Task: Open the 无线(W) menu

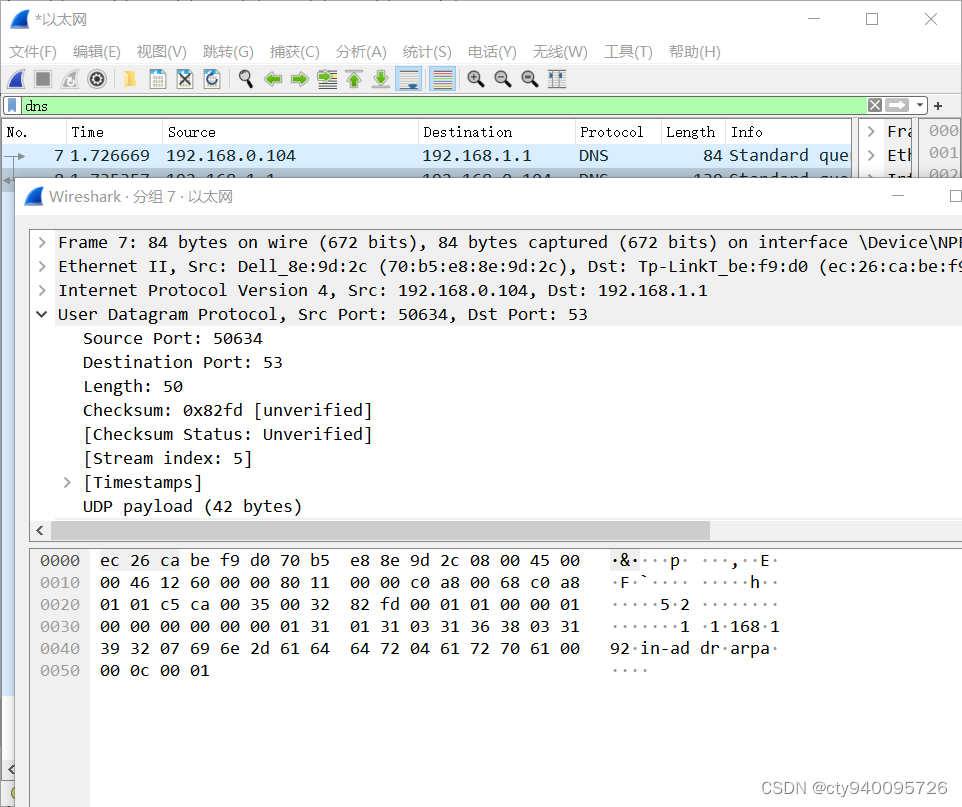Action: (560, 52)
